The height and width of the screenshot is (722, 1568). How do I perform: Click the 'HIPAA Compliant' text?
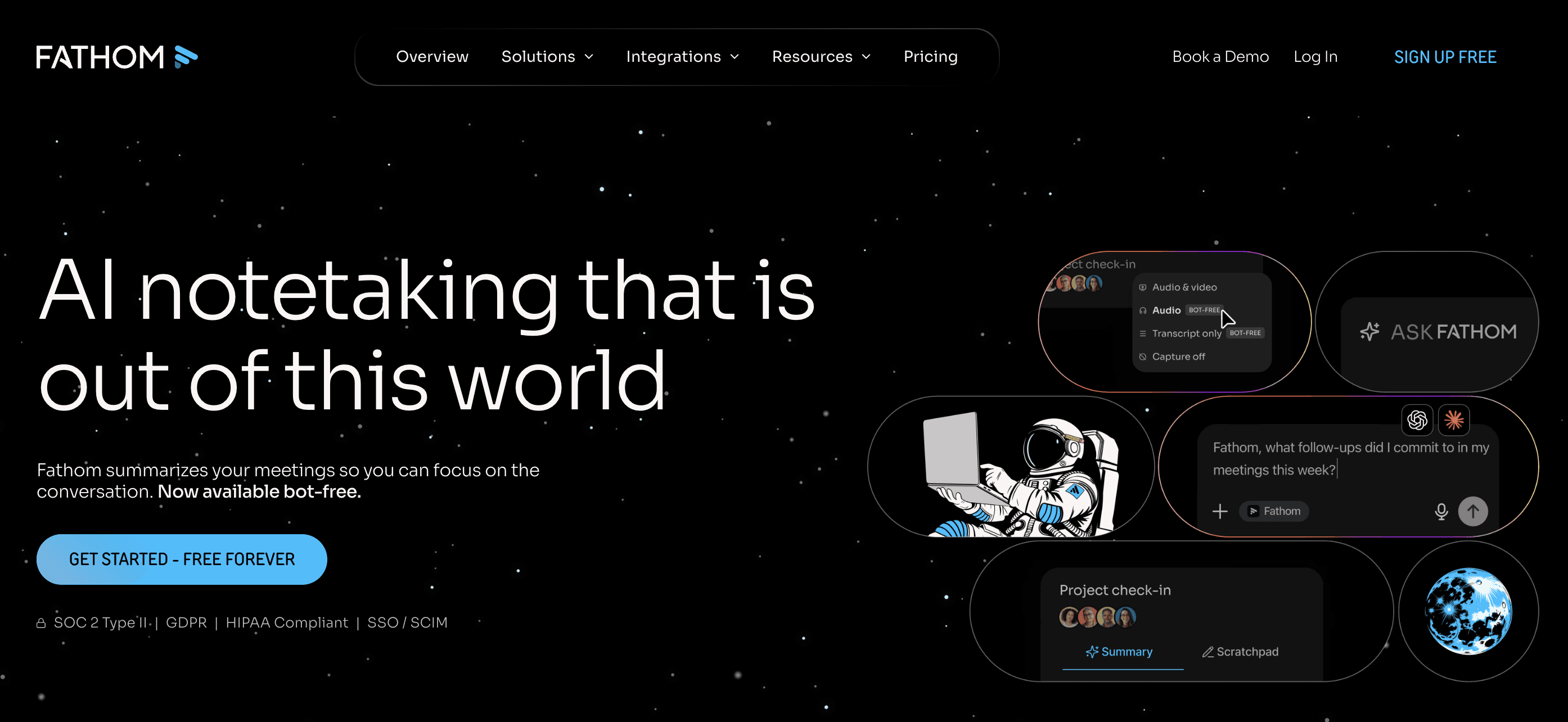click(287, 623)
